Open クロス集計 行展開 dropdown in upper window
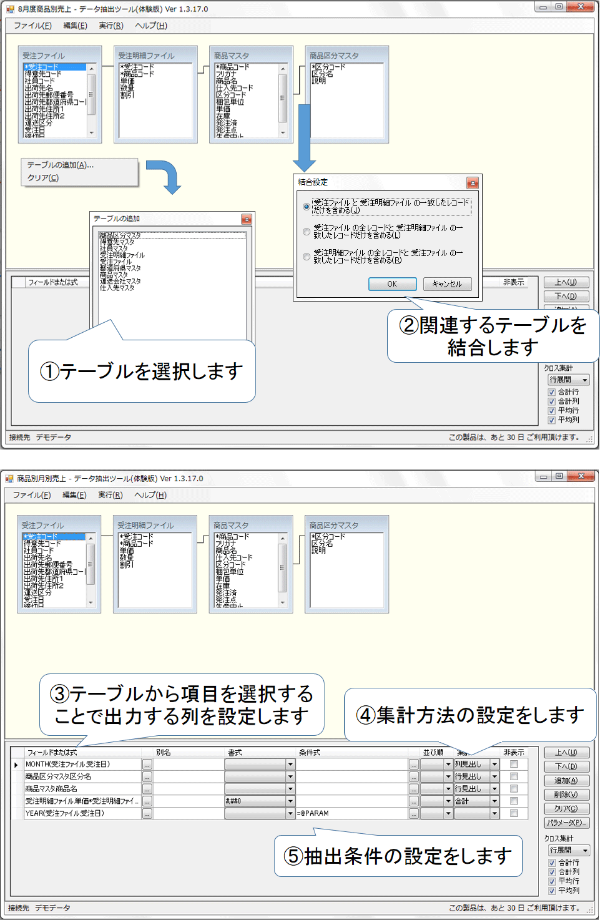The height and width of the screenshot is (920, 600). click(x=568, y=380)
